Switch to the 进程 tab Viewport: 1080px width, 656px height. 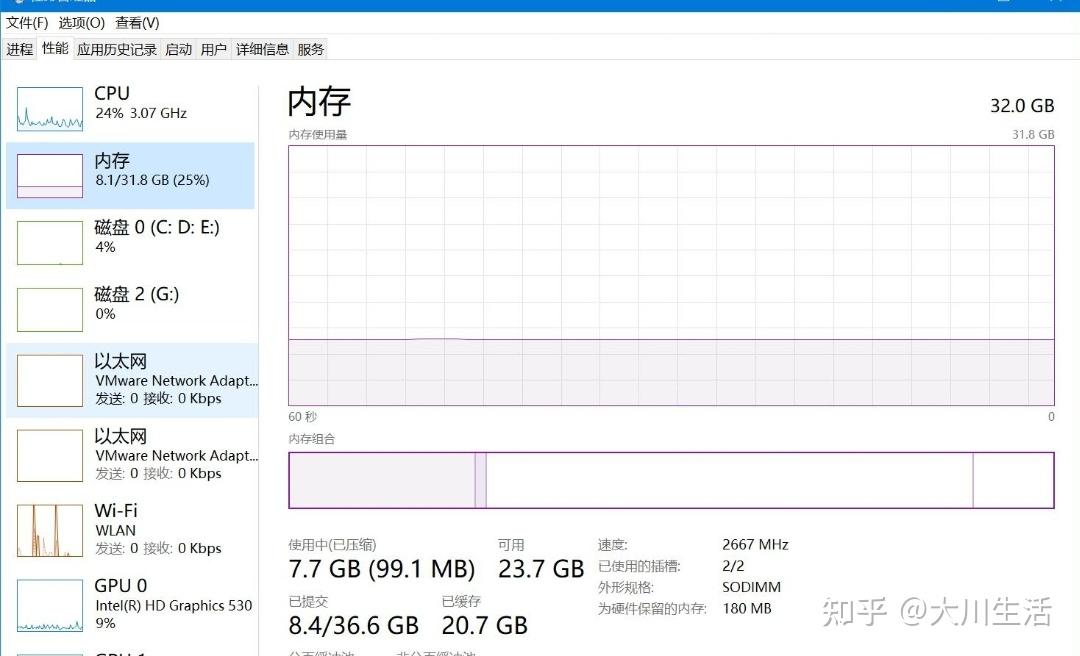tap(19, 48)
